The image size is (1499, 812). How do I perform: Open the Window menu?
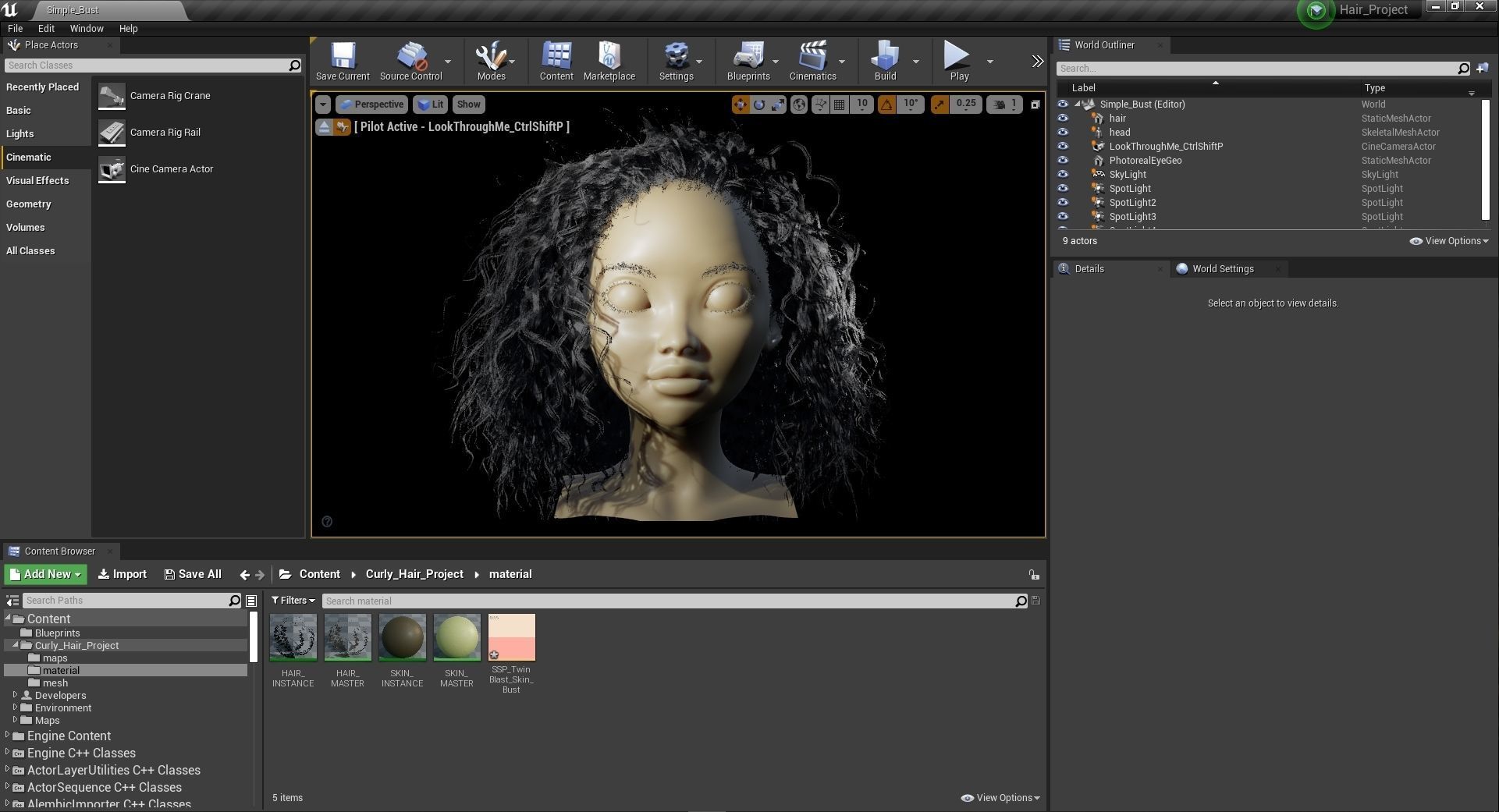[x=87, y=28]
